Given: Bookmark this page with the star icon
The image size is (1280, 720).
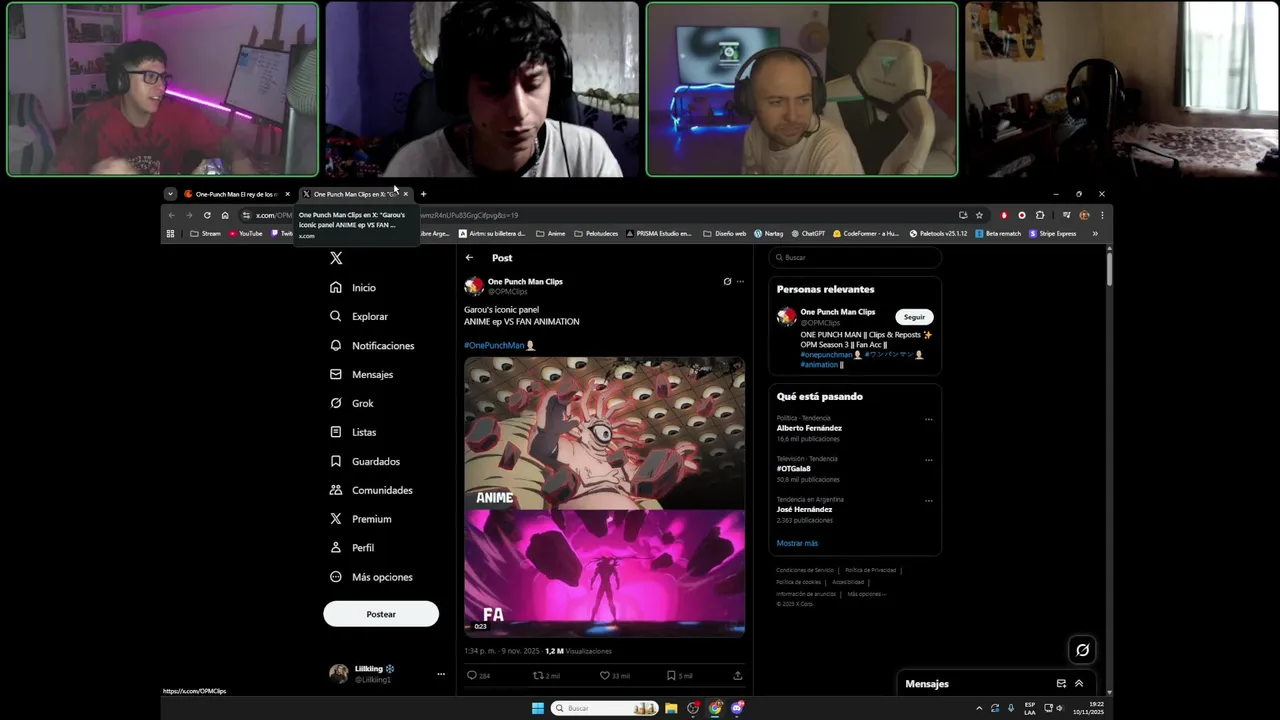Looking at the screenshot, I should (979, 215).
